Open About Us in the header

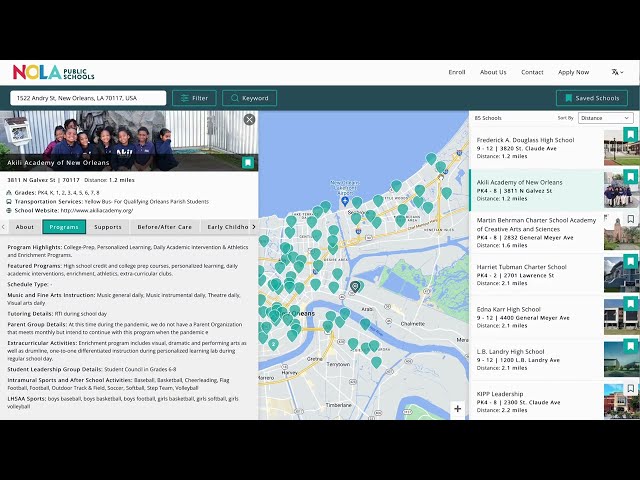pos(493,72)
